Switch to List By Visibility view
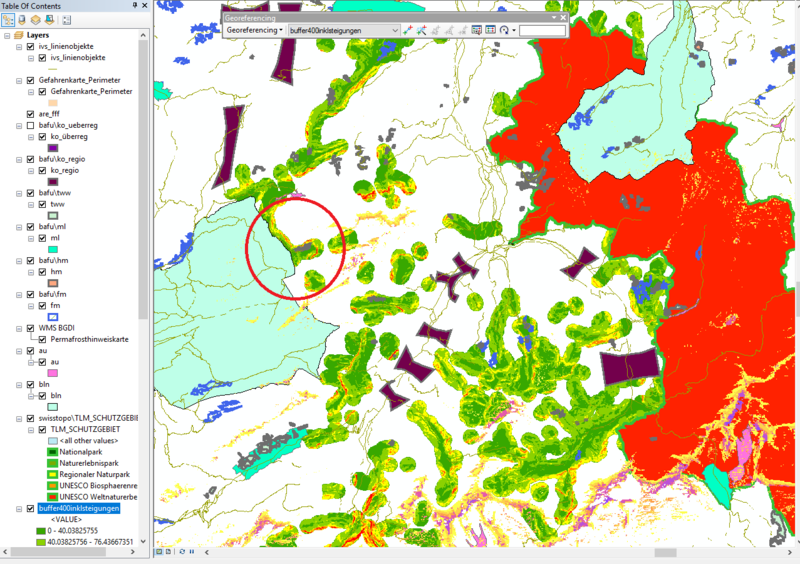Image resolution: width=800 pixels, height=564 pixels. [37, 19]
